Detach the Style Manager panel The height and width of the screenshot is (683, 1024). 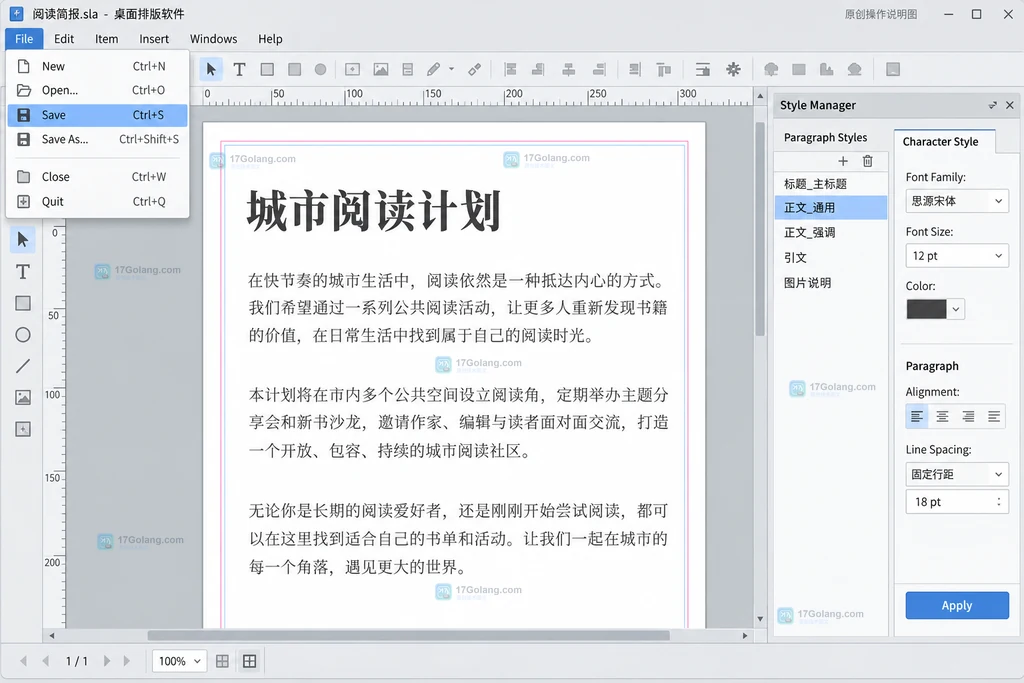tap(993, 105)
